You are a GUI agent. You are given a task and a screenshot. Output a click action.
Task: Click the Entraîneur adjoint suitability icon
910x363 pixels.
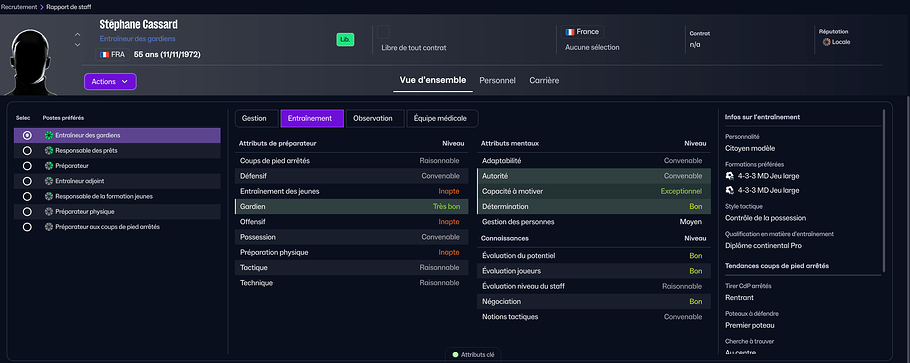tap(49, 181)
